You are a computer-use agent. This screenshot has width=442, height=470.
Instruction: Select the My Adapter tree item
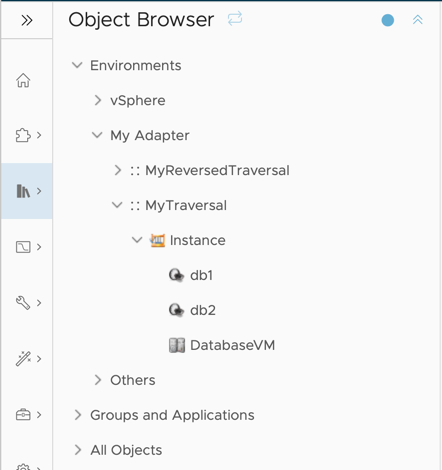click(x=150, y=136)
